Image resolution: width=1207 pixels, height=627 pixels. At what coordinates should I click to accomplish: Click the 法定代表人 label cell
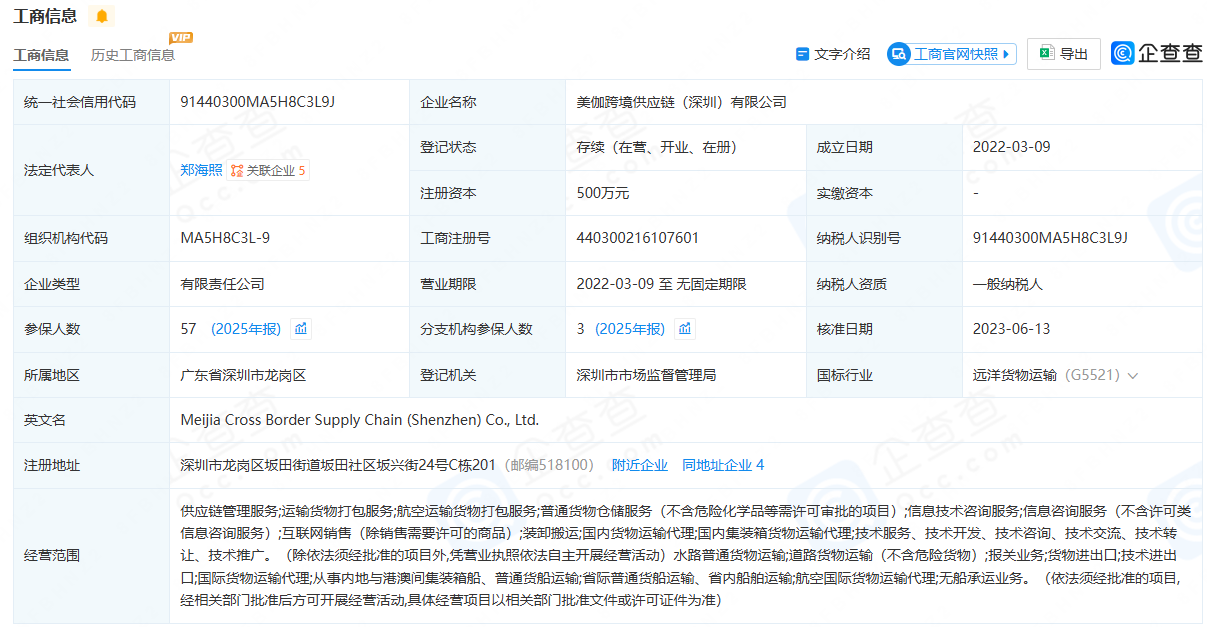[x=91, y=170]
